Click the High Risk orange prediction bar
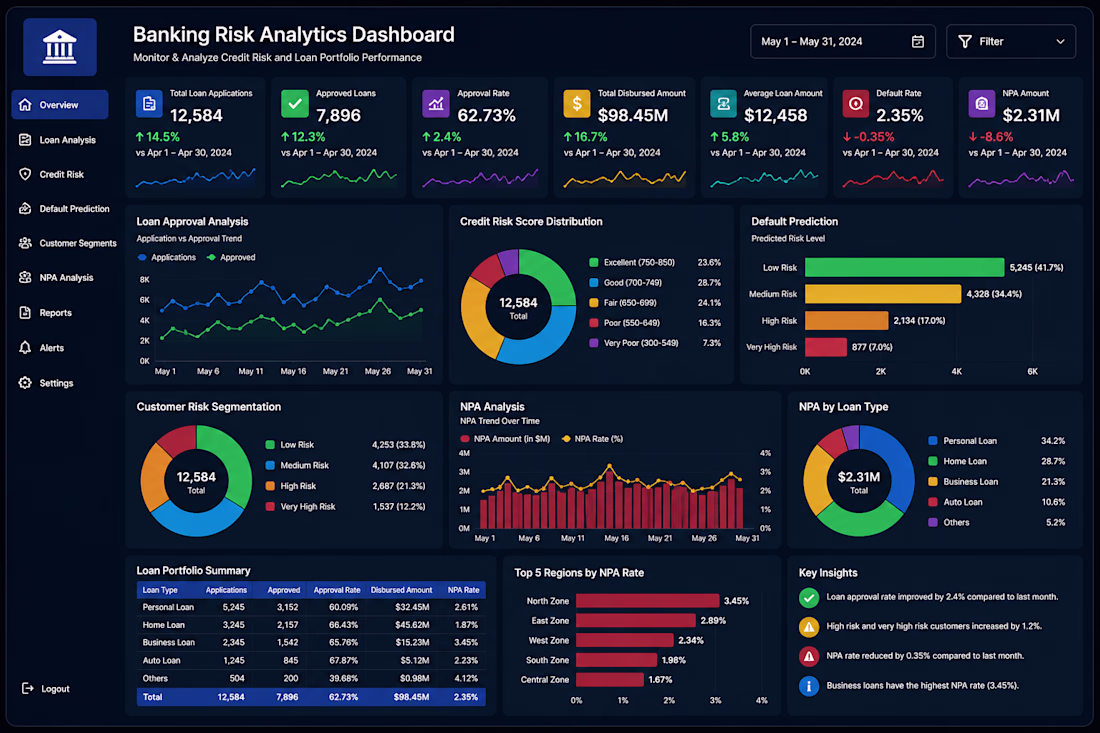 [x=846, y=321]
